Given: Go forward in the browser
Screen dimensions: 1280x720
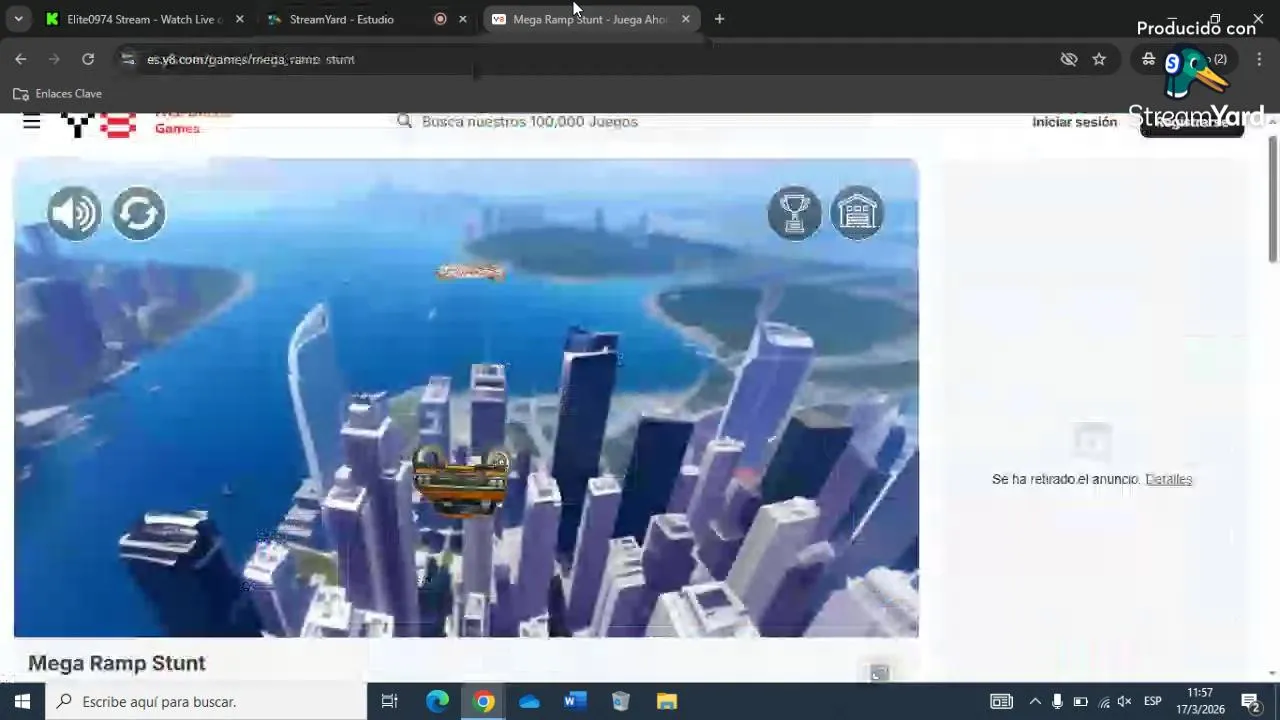Looking at the screenshot, I should tap(55, 59).
